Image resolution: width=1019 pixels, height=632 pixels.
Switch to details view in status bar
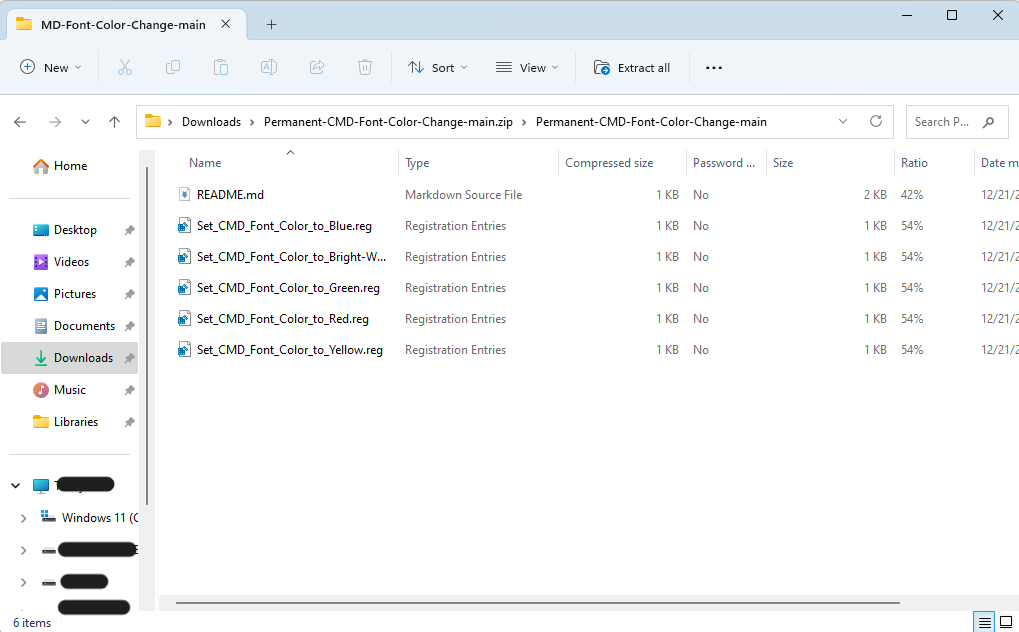[x=985, y=622]
